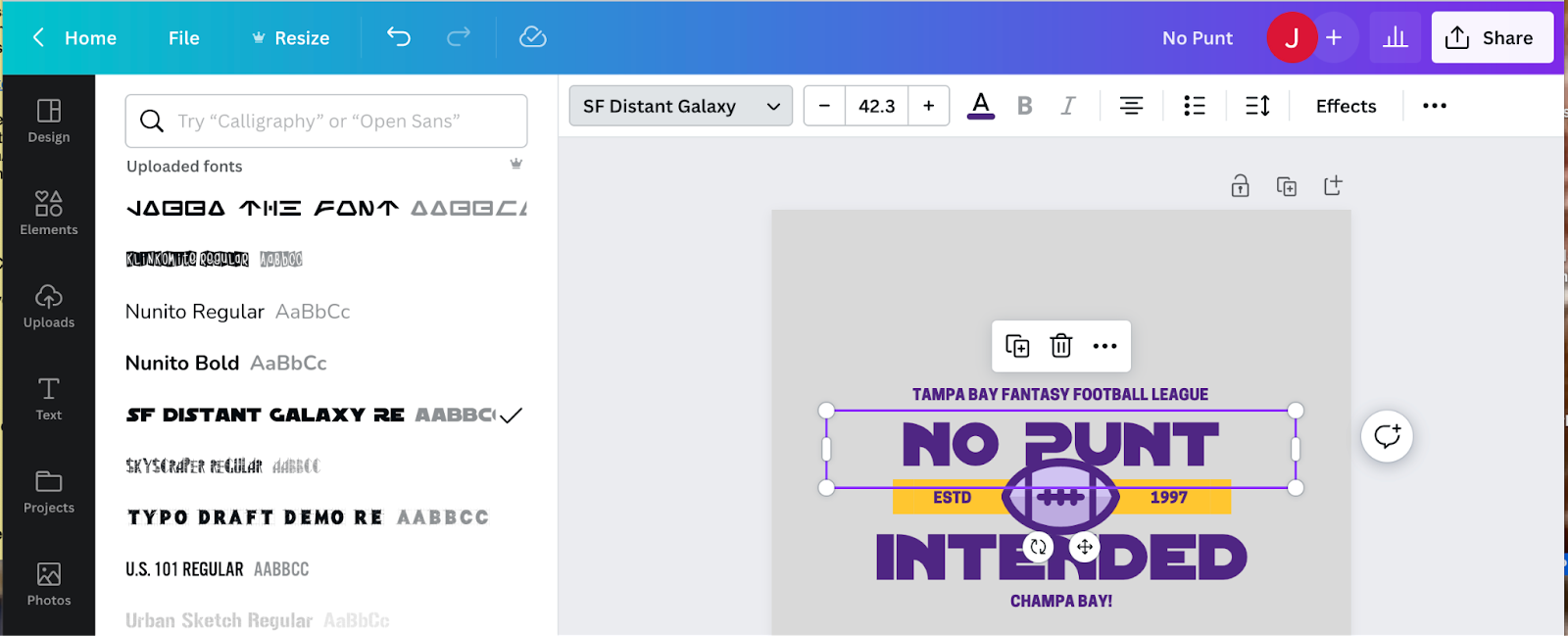Redo the last action
1568x636 pixels.
coord(459,37)
